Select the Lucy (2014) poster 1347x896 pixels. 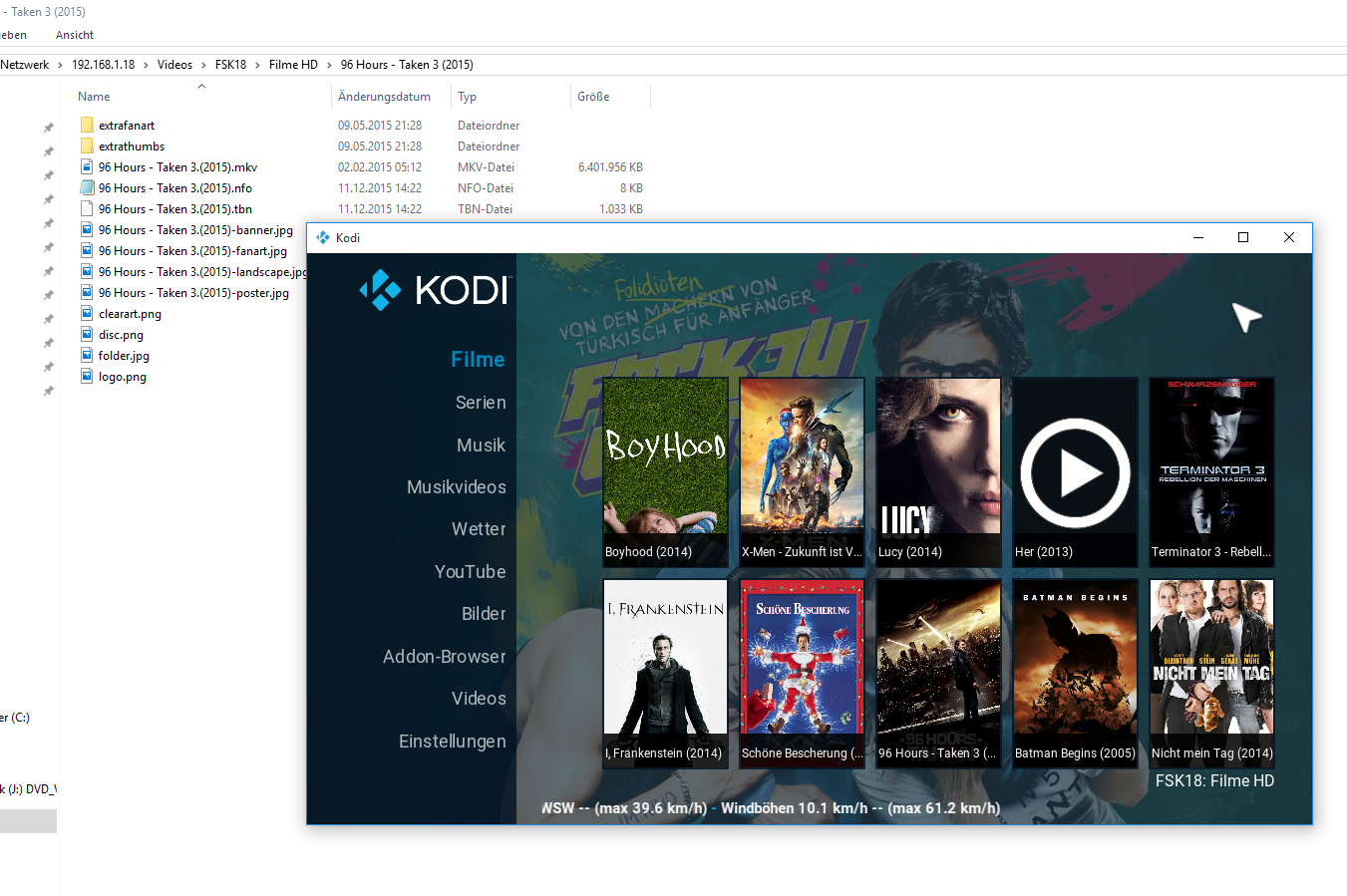(x=938, y=471)
